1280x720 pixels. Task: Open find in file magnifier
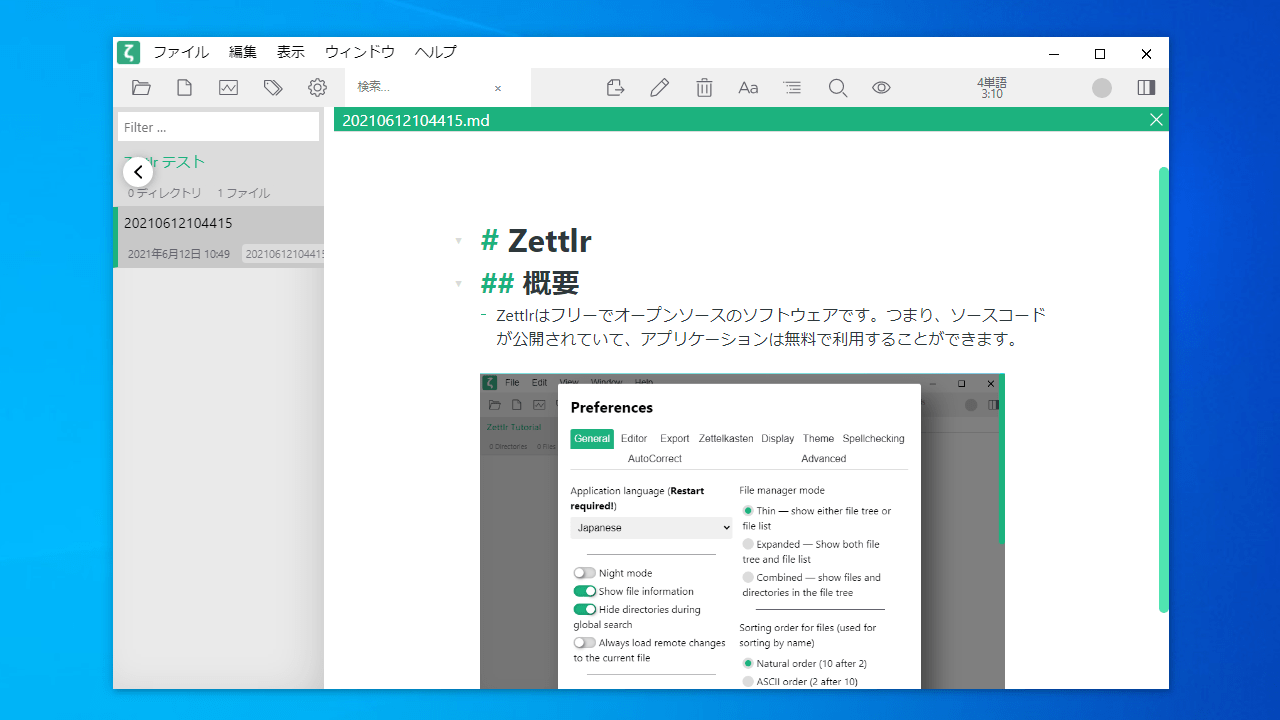tap(838, 88)
